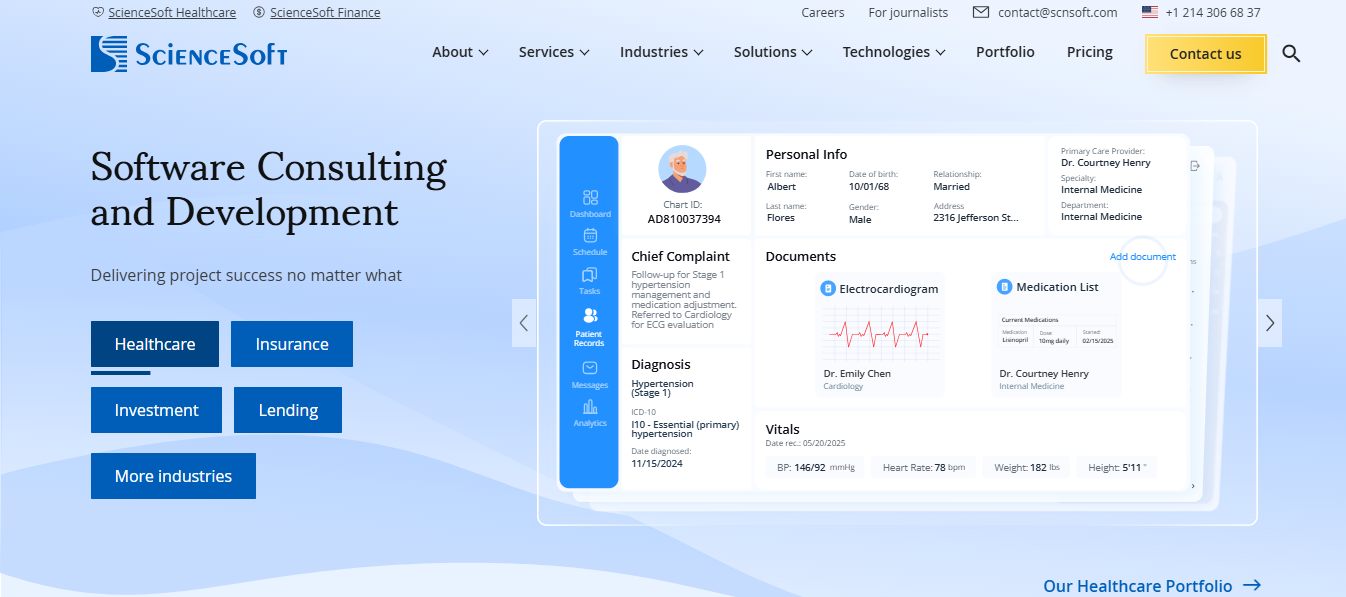Switch to the Lending industry tab
The height and width of the screenshot is (597, 1346).
point(288,410)
